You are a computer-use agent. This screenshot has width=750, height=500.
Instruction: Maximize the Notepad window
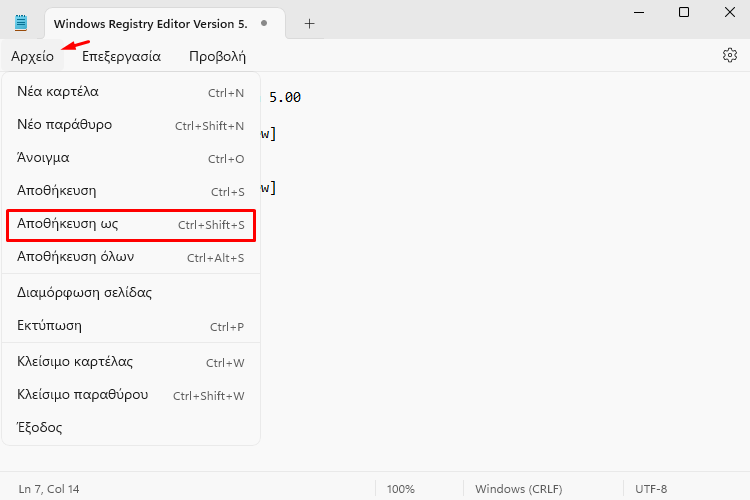coord(684,12)
